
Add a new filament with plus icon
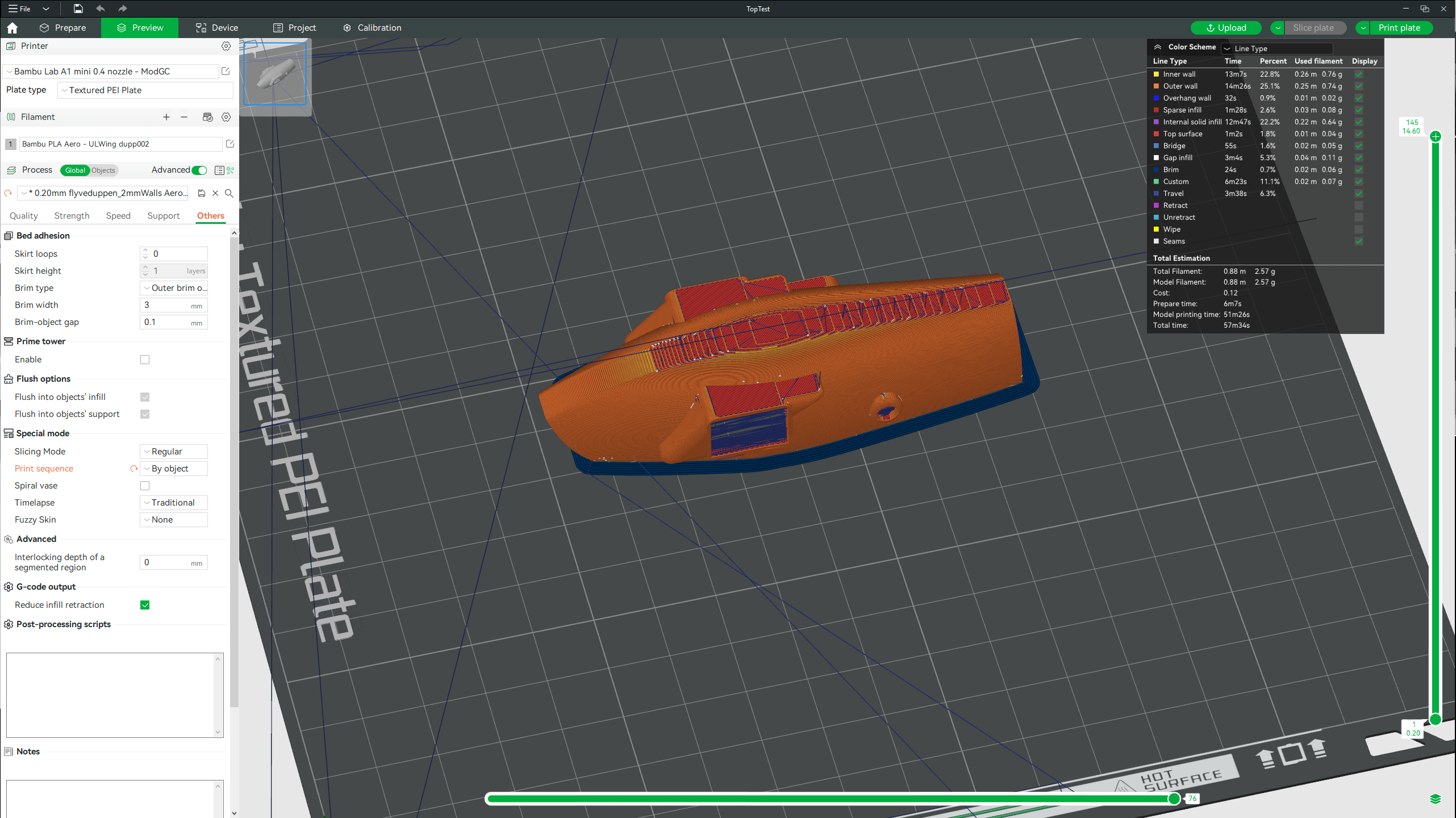click(x=166, y=117)
